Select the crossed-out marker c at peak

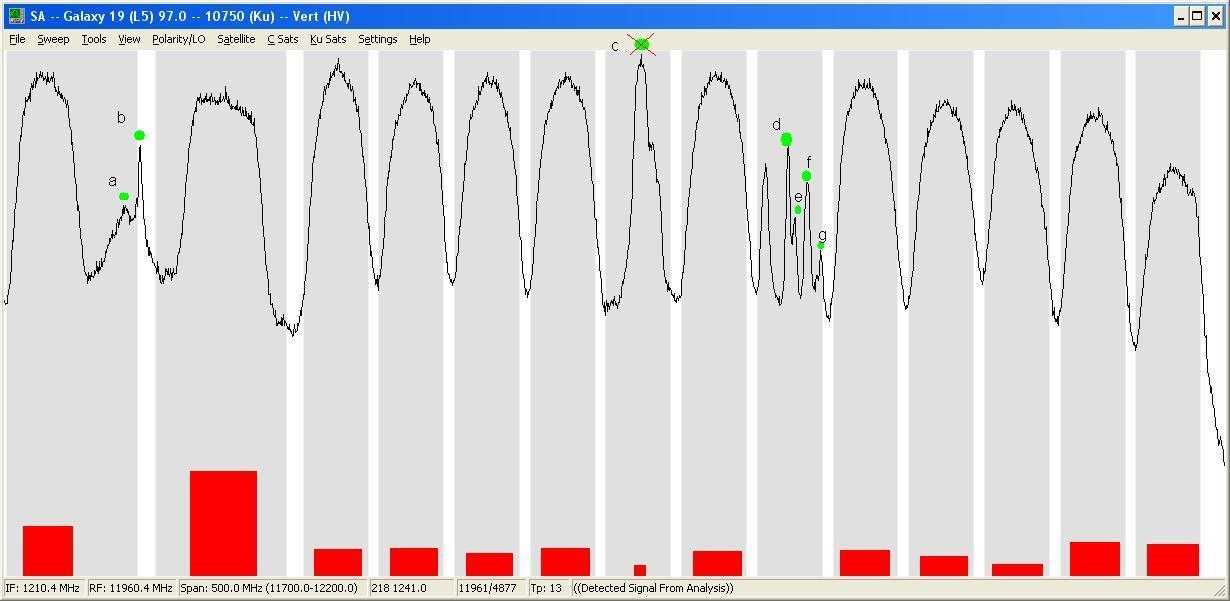(642, 44)
